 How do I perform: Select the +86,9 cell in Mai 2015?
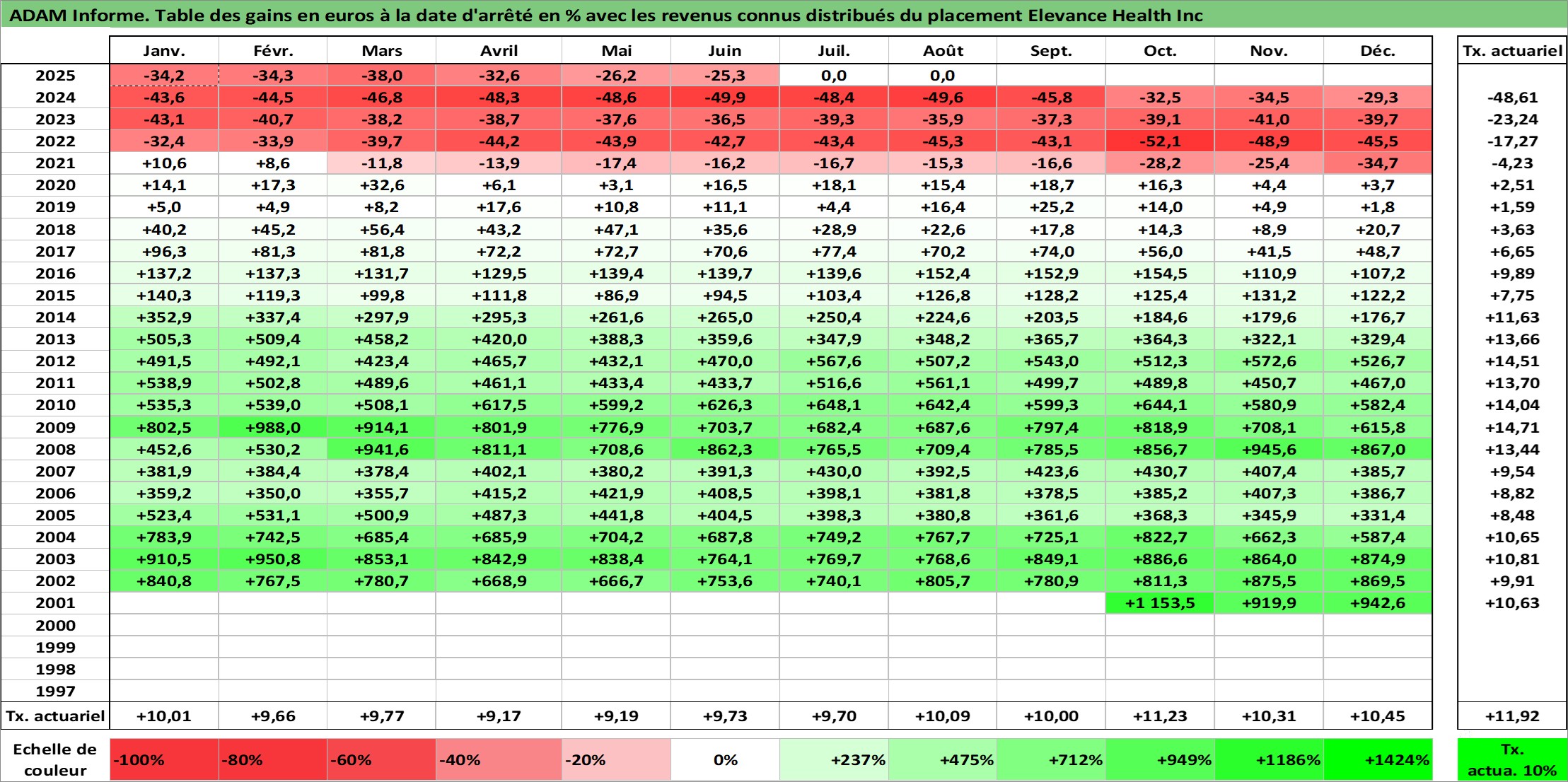coord(616,296)
